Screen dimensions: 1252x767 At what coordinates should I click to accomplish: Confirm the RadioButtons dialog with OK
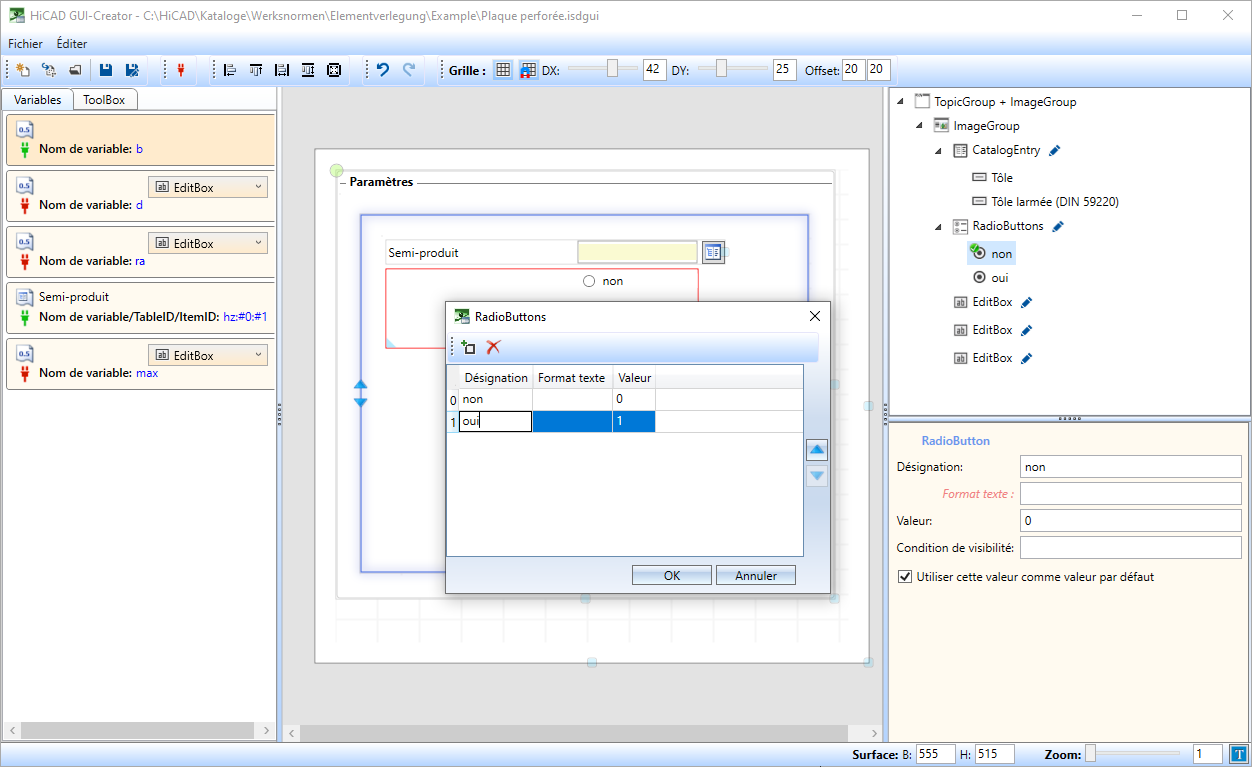671,575
